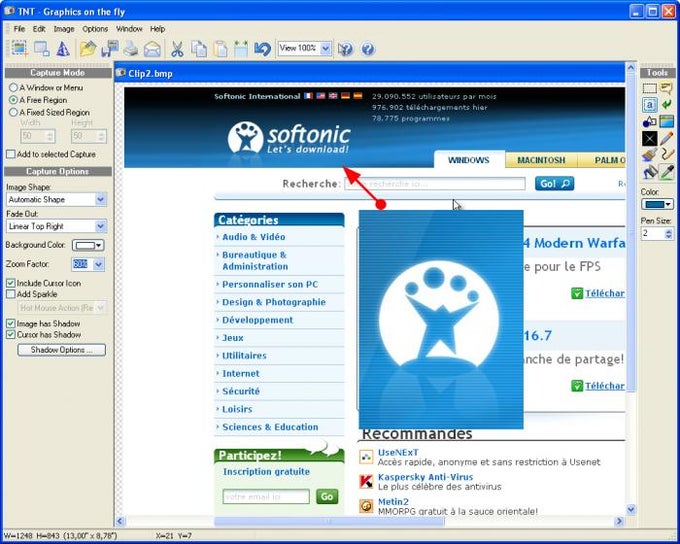The height and width of the screenshot is (544, 680).
Task: Click 'Kaspersky Anti-Virus' link
Action: (x=425, y=477)
